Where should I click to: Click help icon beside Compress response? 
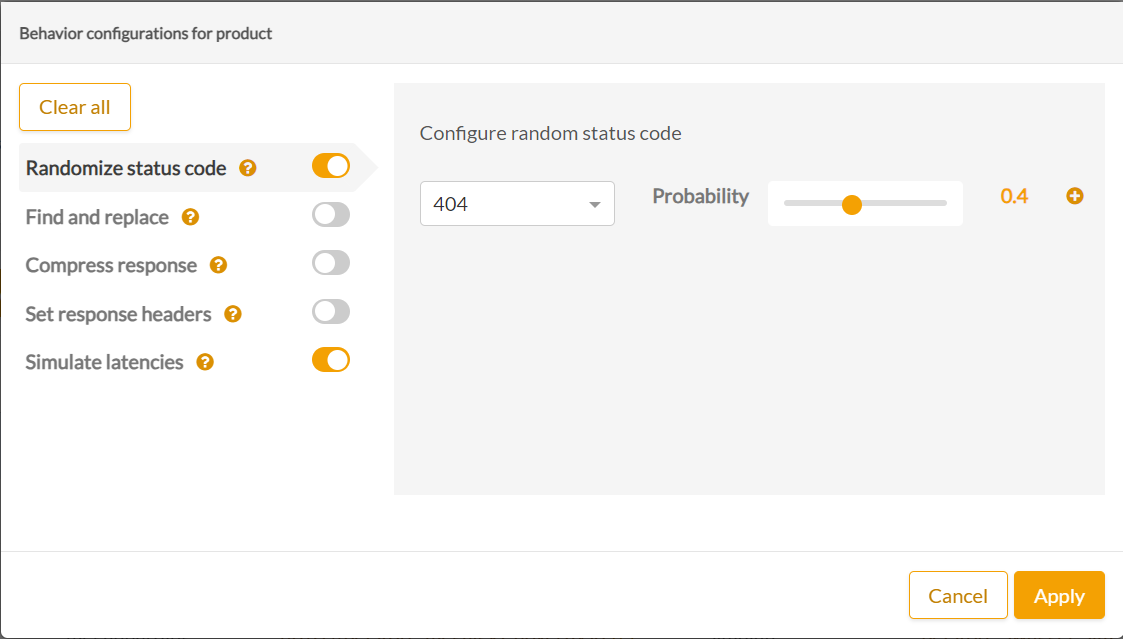click(x=218, y=265)
